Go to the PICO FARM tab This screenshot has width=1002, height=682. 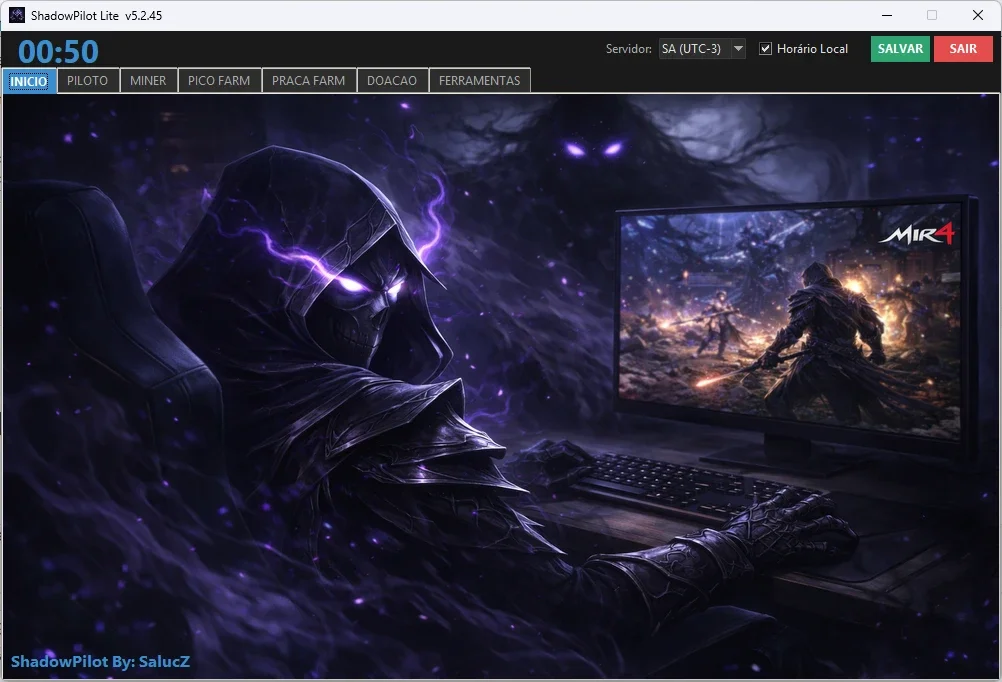tap(219, 81)
